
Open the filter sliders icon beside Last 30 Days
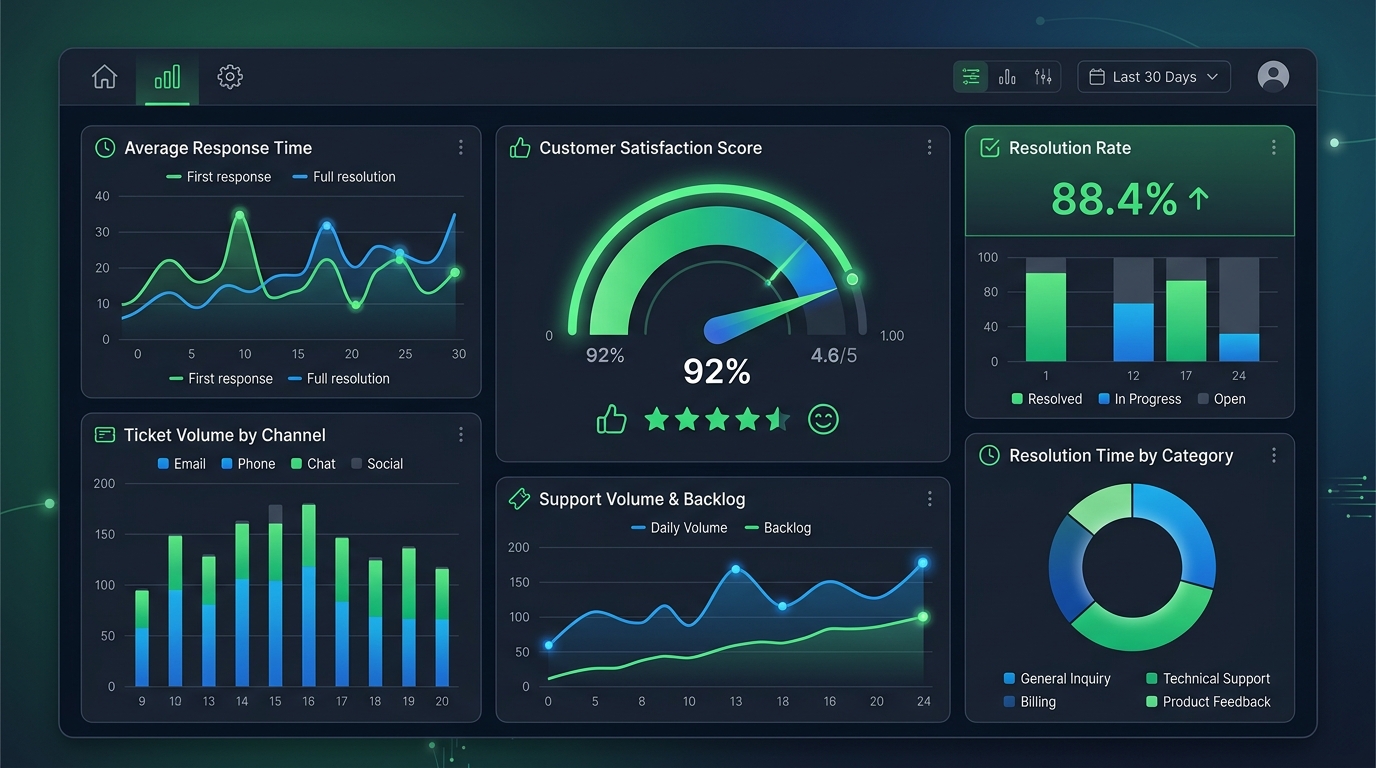1043,77
